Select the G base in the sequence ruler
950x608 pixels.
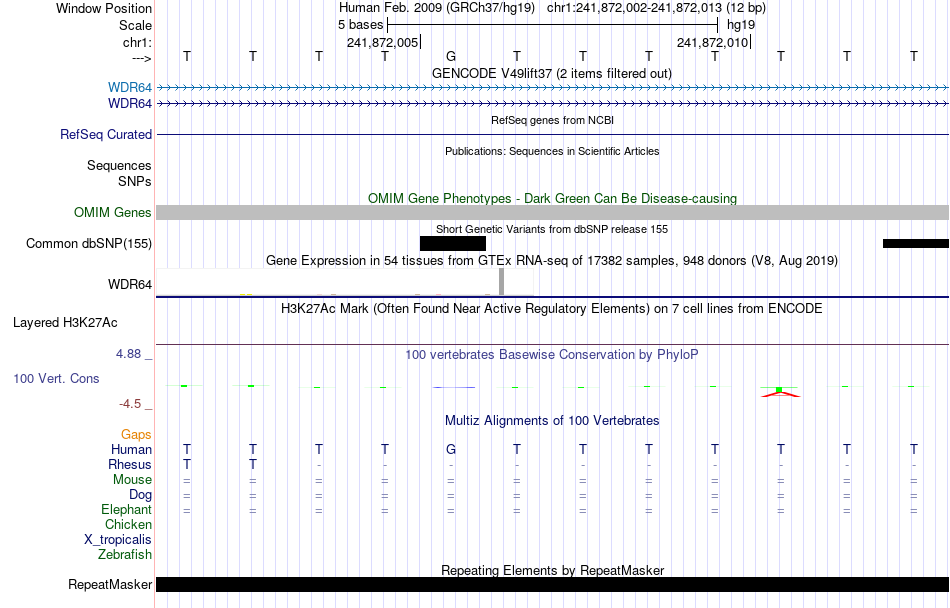point(451,56)
